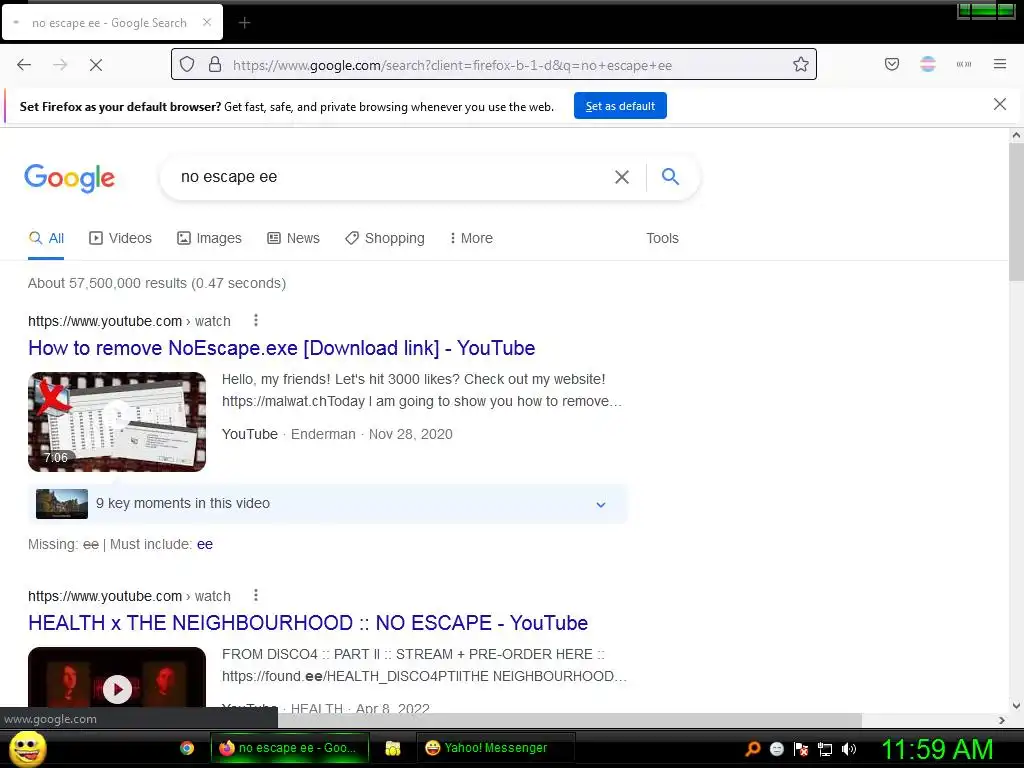1024x768 pixels.
Task: Click the horizontal scrollbar thumb
Action: pyautogui.click(x=569, y=720)
